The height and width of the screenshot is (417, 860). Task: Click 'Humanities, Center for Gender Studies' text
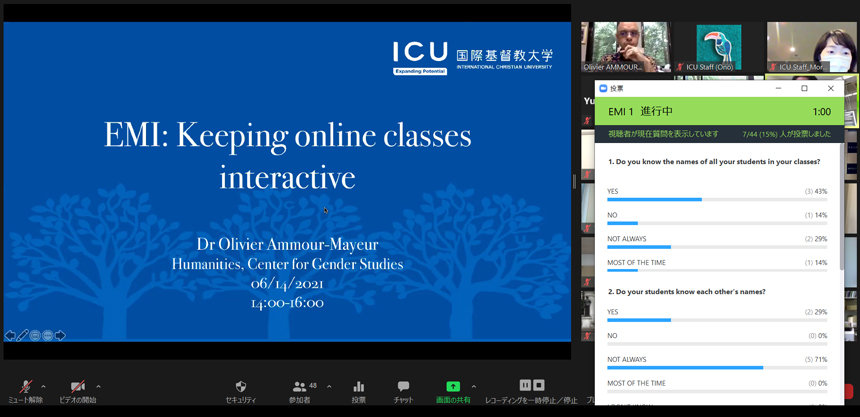pos(287,264)
